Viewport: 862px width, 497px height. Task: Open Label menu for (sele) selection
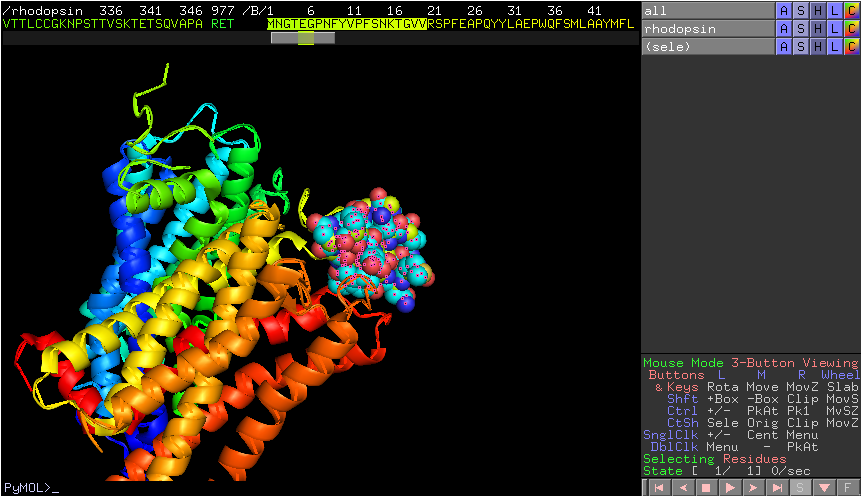835,47
